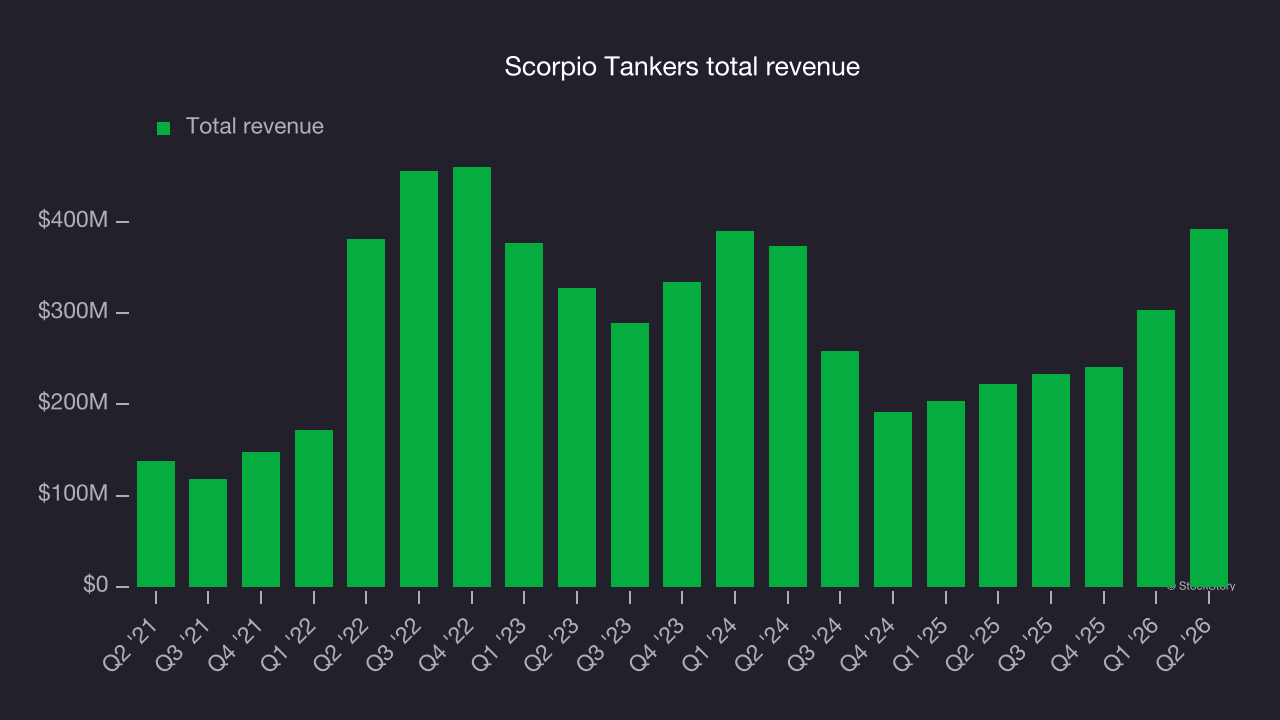Select the Q1 '26 revenue bar
1280x720 pixels.
click(x=1156, y=448)
